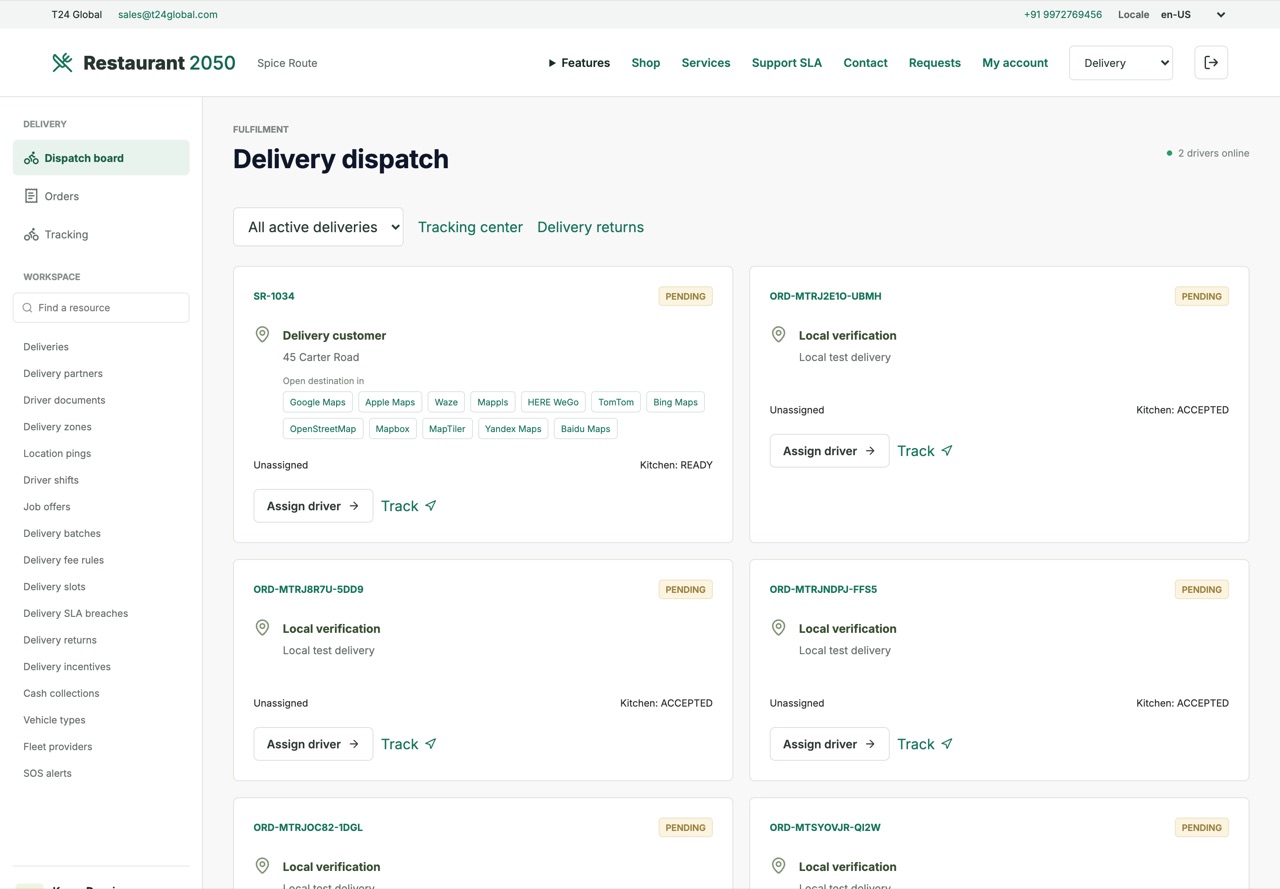Open the My account menu item
This screenshot has height=889, width=1280.
(1015, 63)
